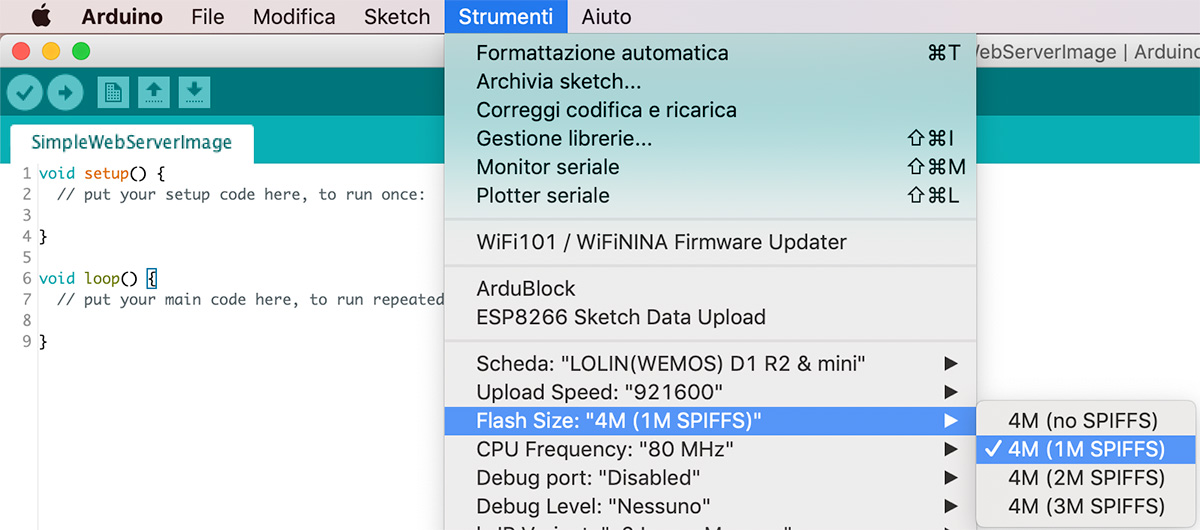This screenshot has height=530, width=1200.
Task: Select the 4M (no SPIFFS) flash option
Action: coord(1084,420)
